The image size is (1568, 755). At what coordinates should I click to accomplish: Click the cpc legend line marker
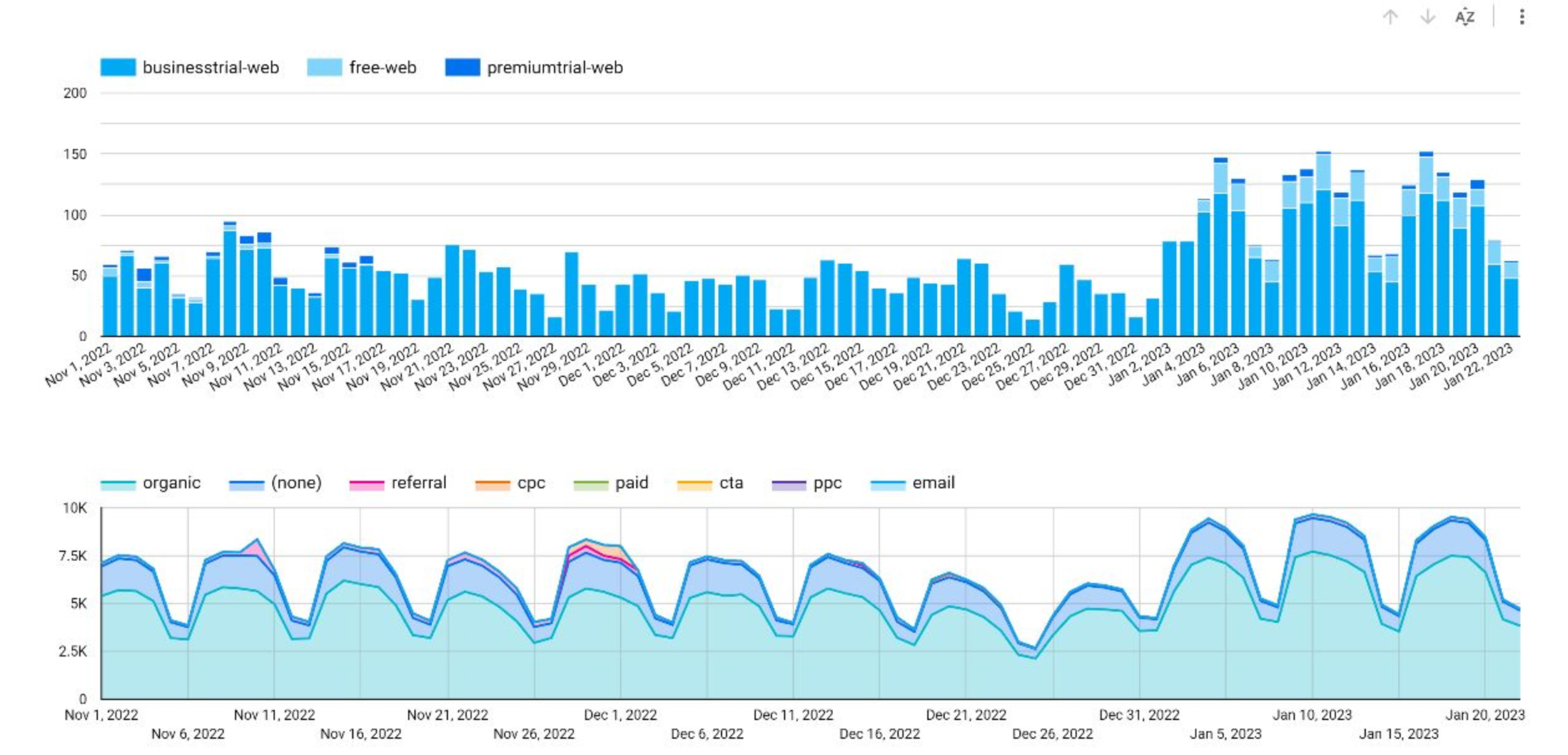(x=492, y=485)
